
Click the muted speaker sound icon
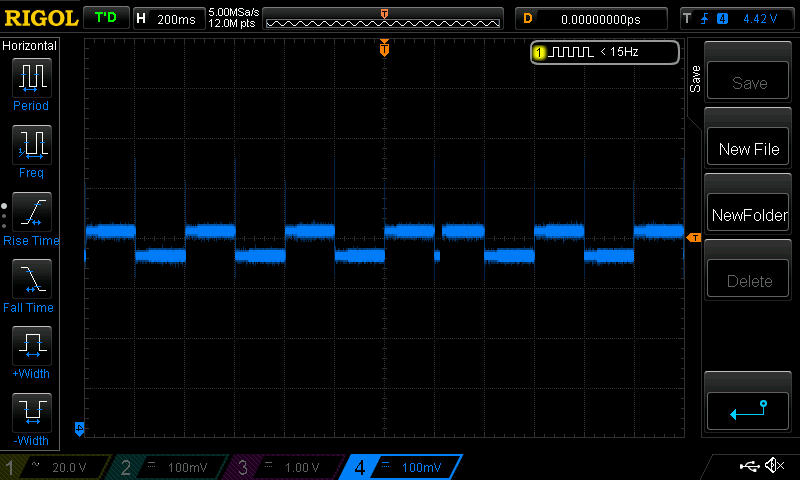click(x=774, y=466)
